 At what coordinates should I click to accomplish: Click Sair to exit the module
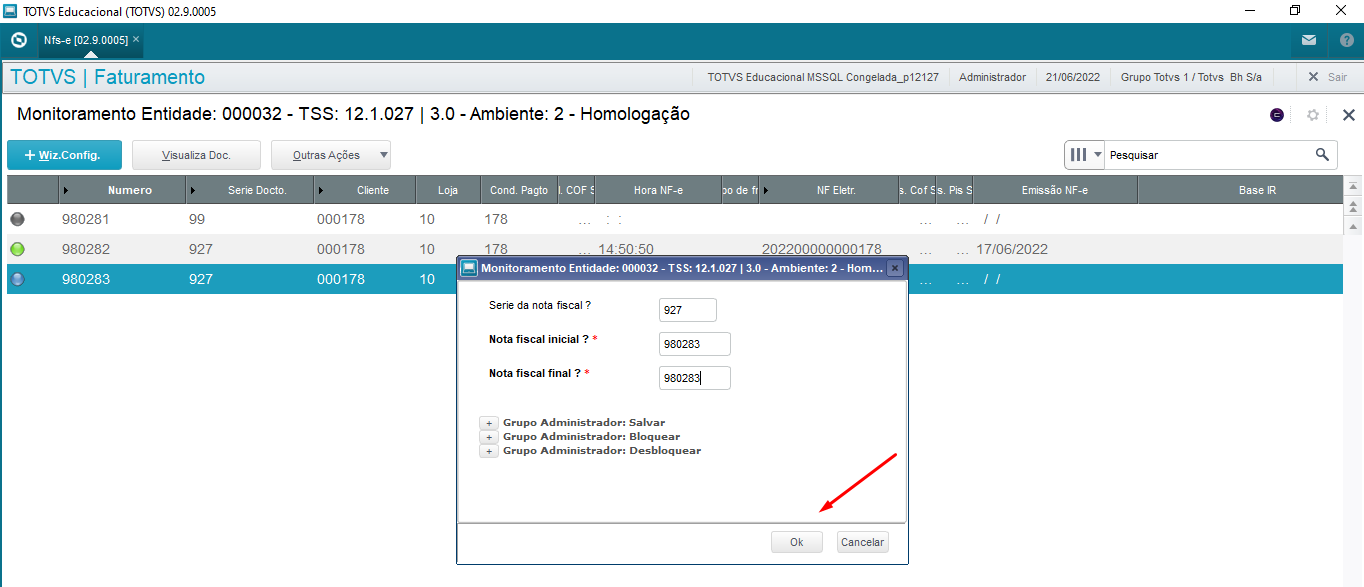1328,77
